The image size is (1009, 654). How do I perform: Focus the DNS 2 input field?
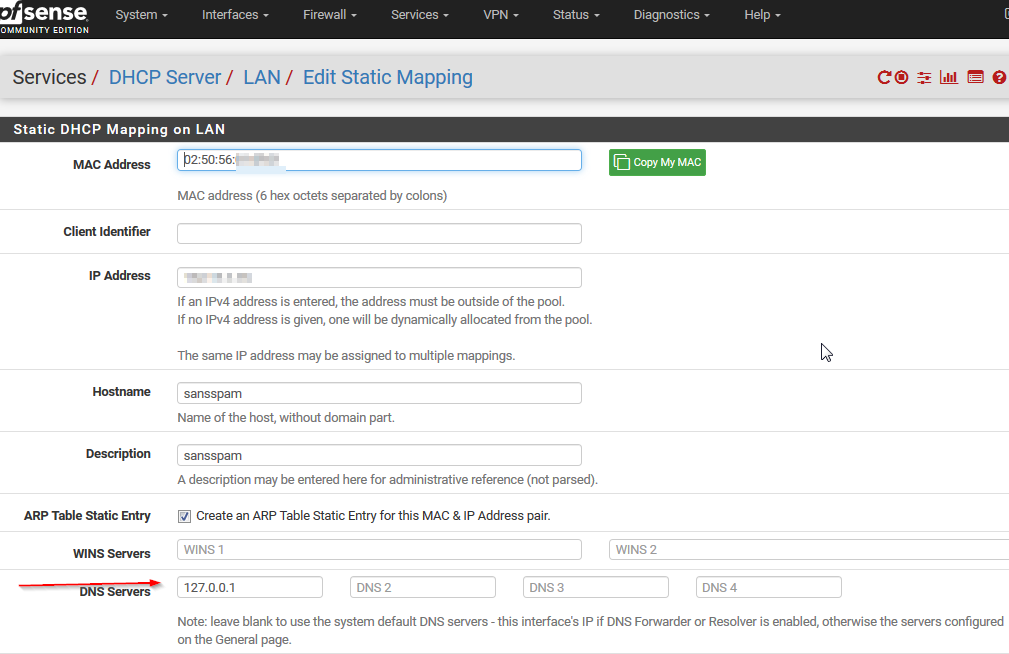[422, 587]
